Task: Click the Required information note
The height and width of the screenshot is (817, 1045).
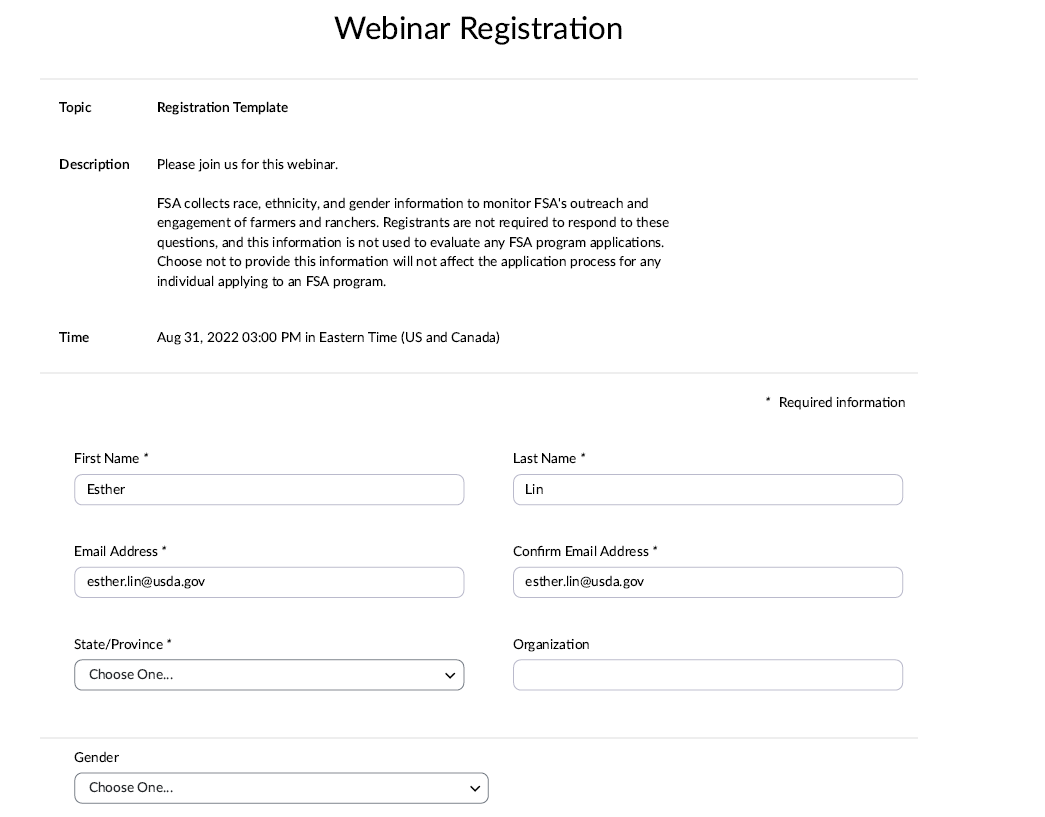Action: [841, 403]
